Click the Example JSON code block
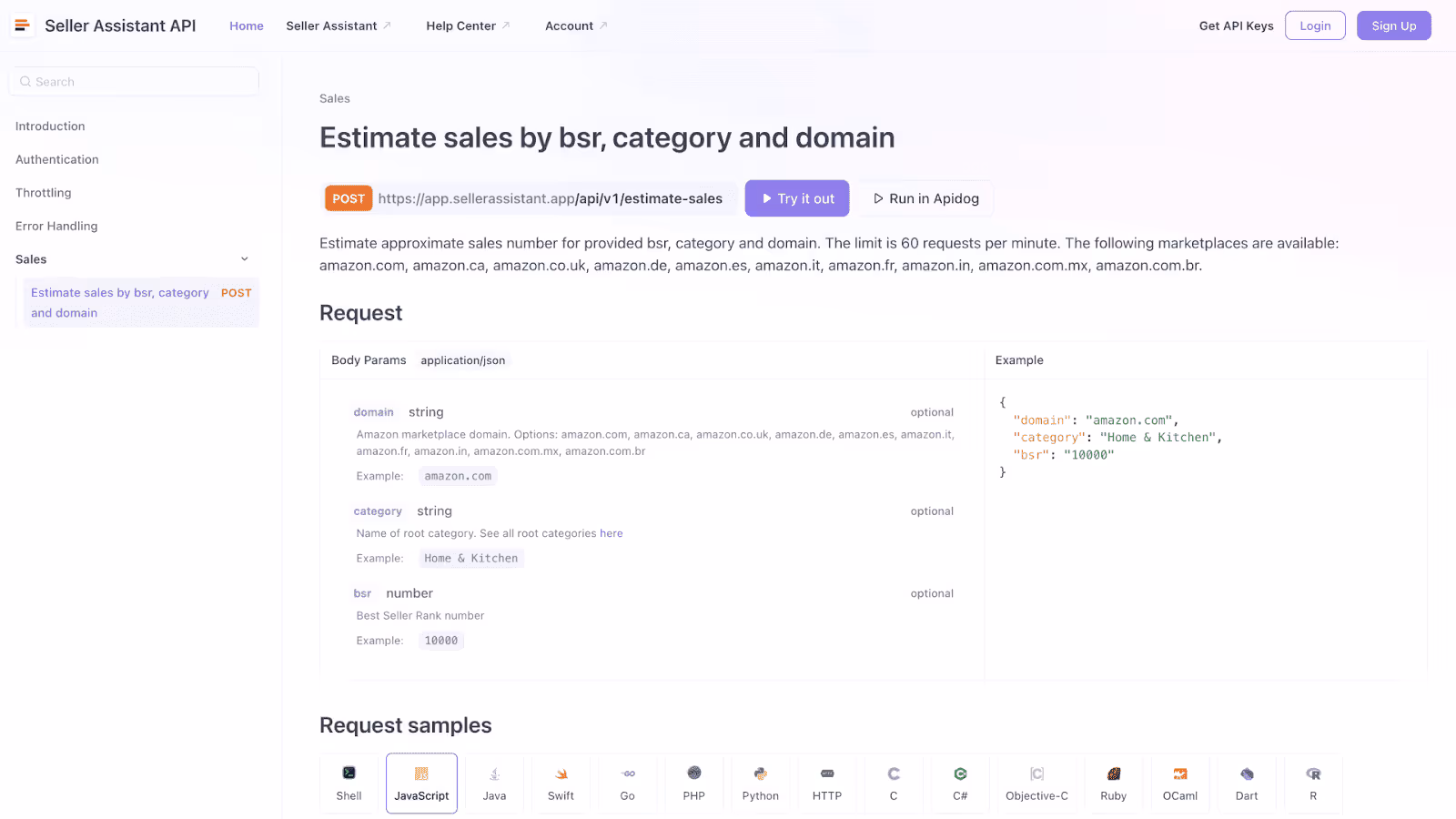This screenshot has height=819, width=1456. 1110,437
